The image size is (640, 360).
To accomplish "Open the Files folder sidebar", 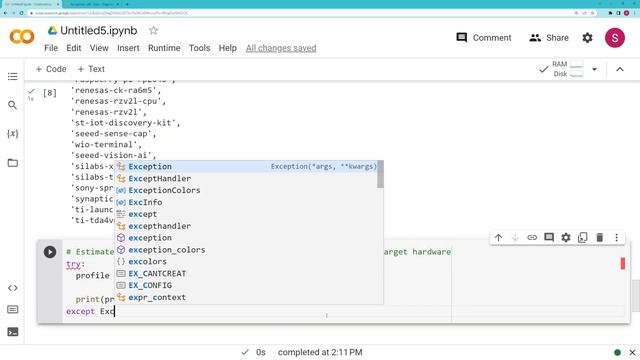I will point(13,163).
